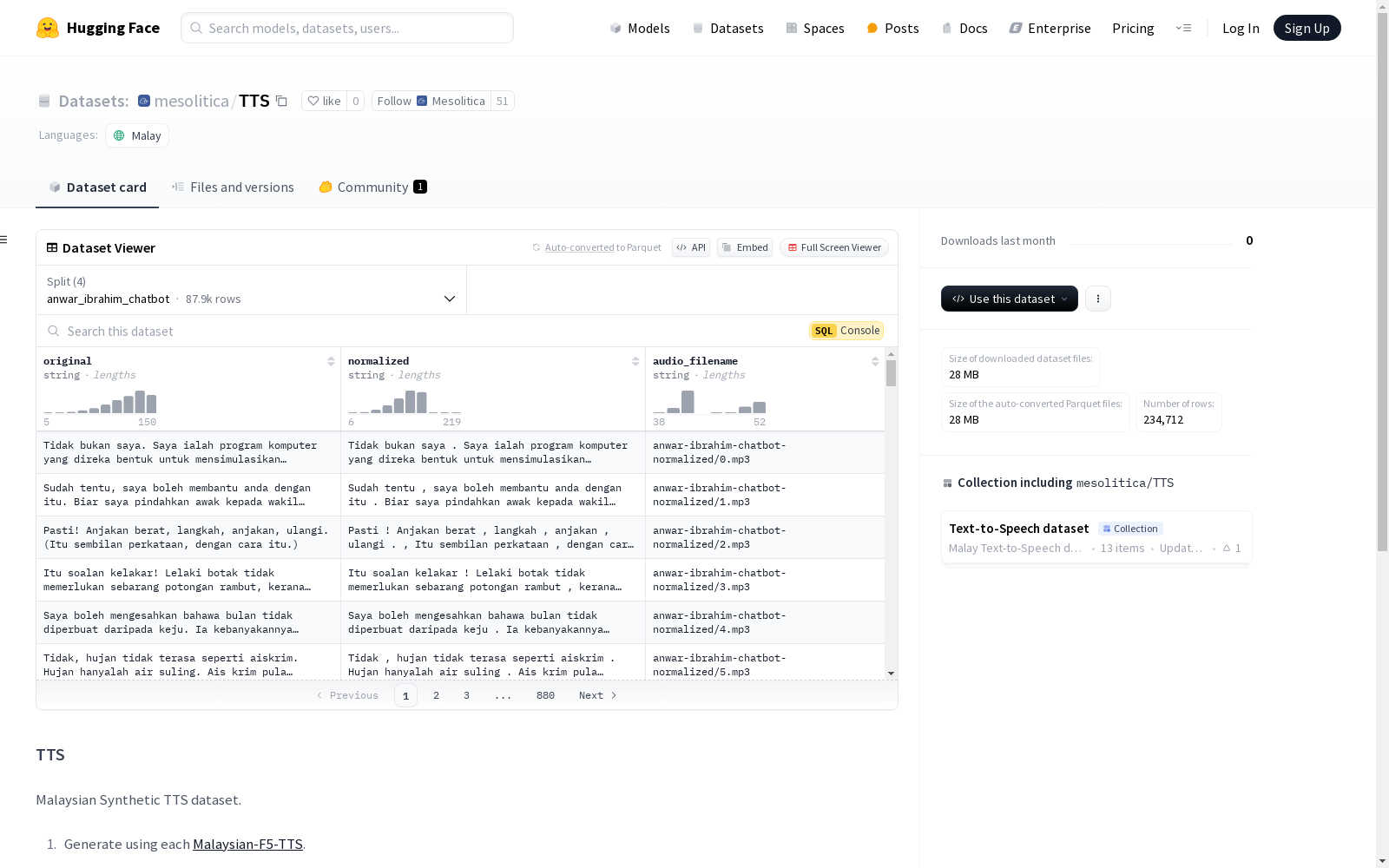Click the table scrollbar down arrow

click(x=891, y=674)
